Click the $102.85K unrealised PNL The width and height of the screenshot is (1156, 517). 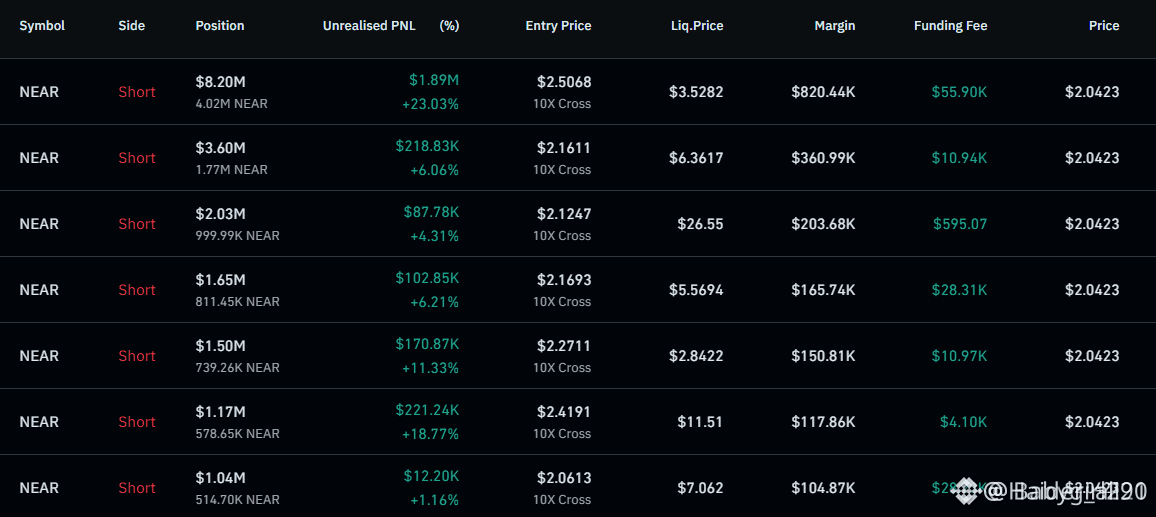(427, 278)
